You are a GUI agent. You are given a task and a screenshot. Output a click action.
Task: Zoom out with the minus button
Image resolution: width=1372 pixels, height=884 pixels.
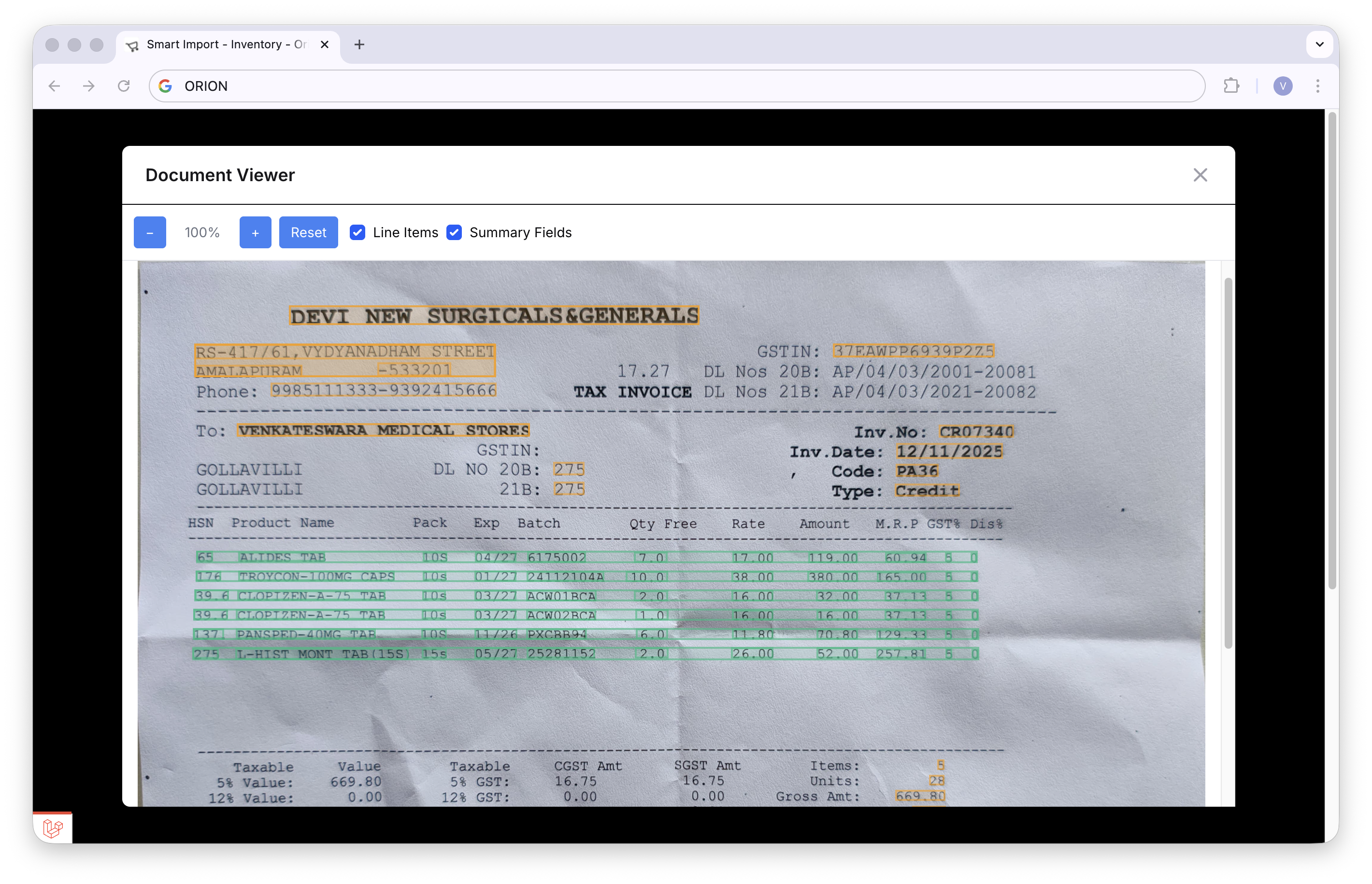pos(150,232)
